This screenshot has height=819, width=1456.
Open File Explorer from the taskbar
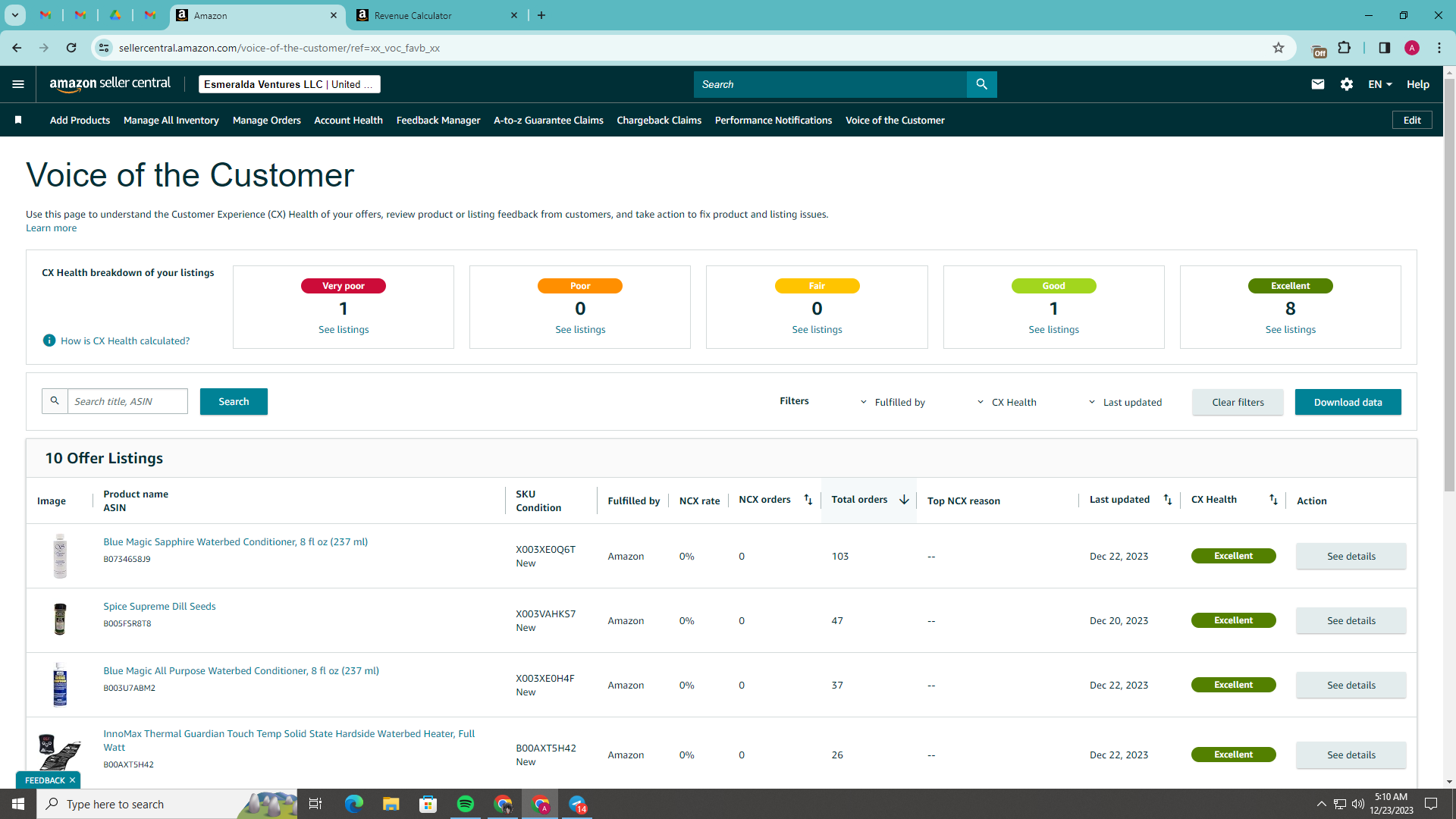point(391,804)
